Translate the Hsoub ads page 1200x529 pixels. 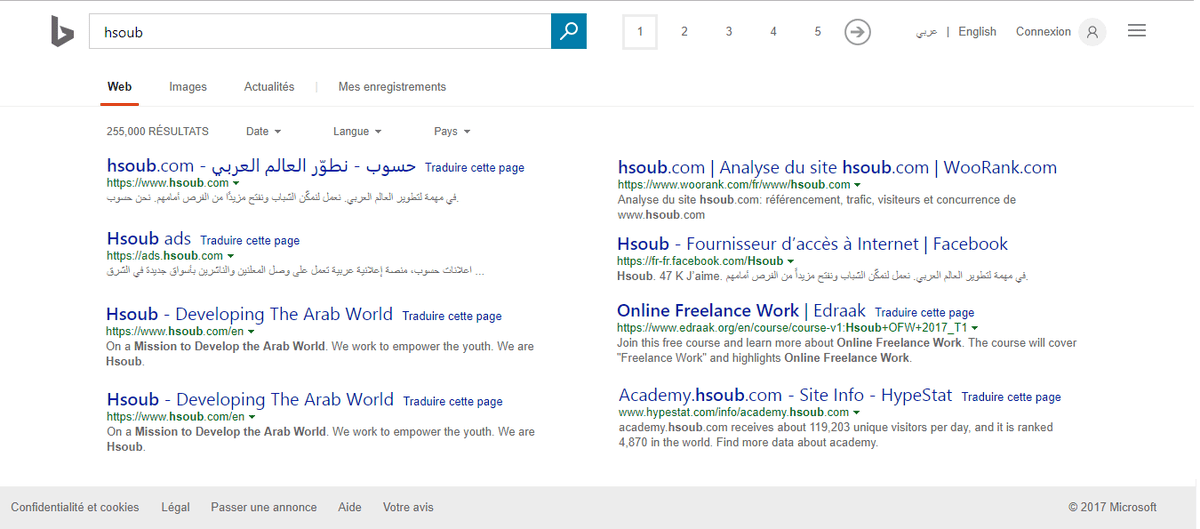[x=250, y=241]
